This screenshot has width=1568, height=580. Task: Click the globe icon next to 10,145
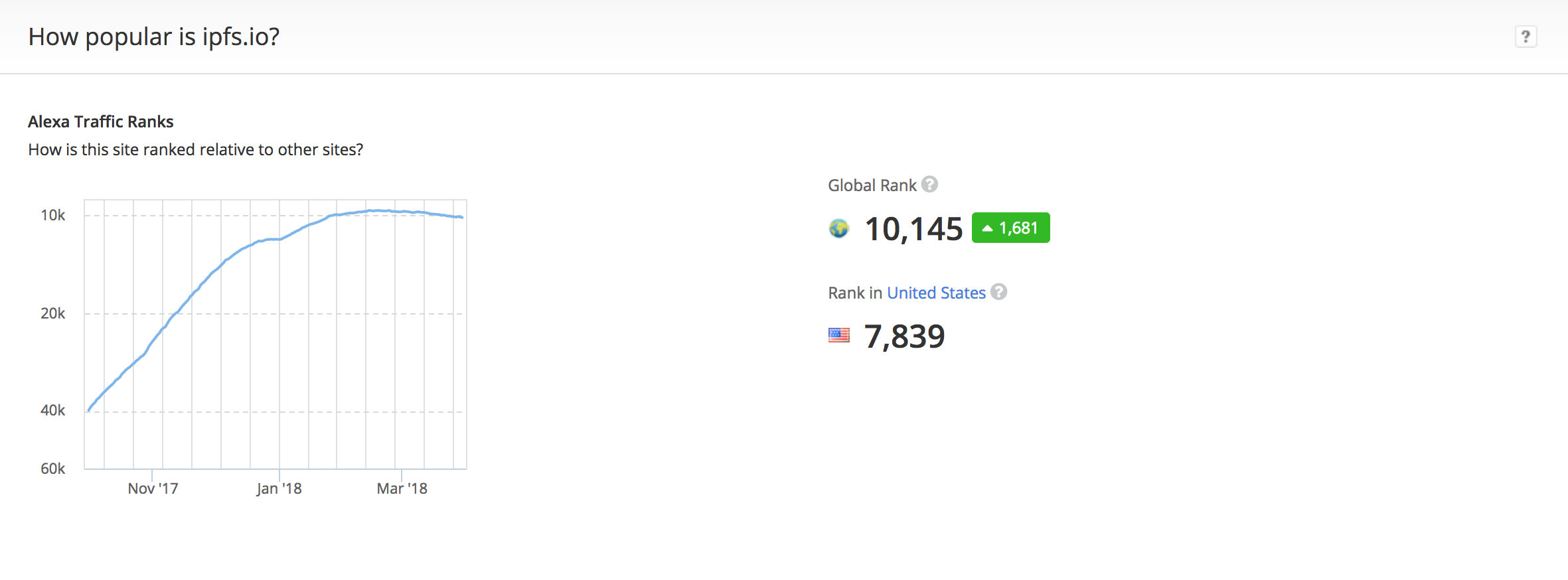(839, 228)
